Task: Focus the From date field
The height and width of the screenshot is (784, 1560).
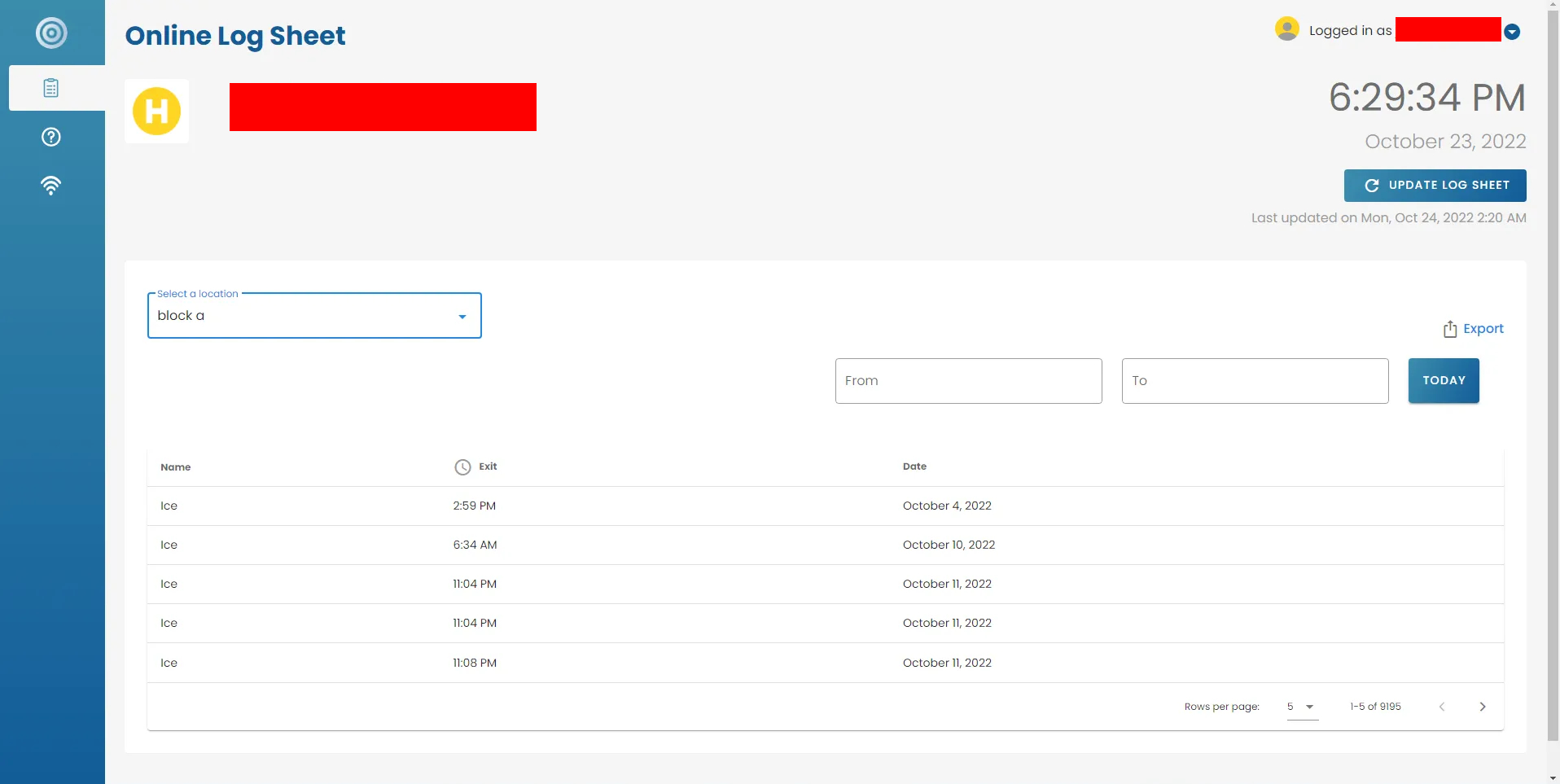Action: tap(968, 381)
